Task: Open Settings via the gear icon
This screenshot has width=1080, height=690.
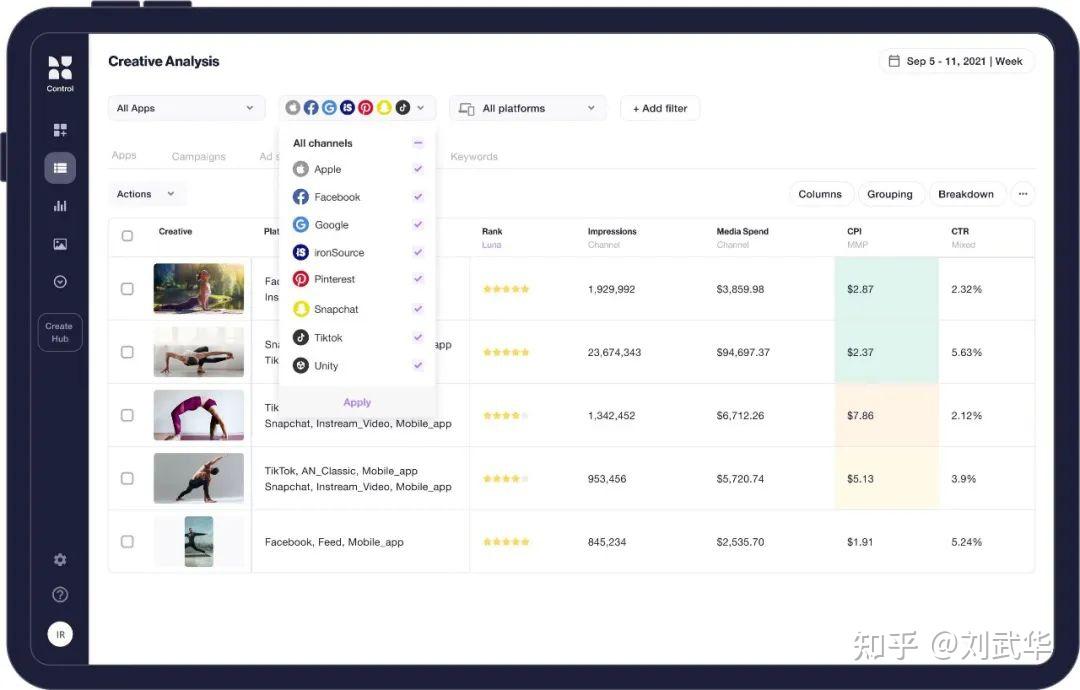Action: point(60,560)
